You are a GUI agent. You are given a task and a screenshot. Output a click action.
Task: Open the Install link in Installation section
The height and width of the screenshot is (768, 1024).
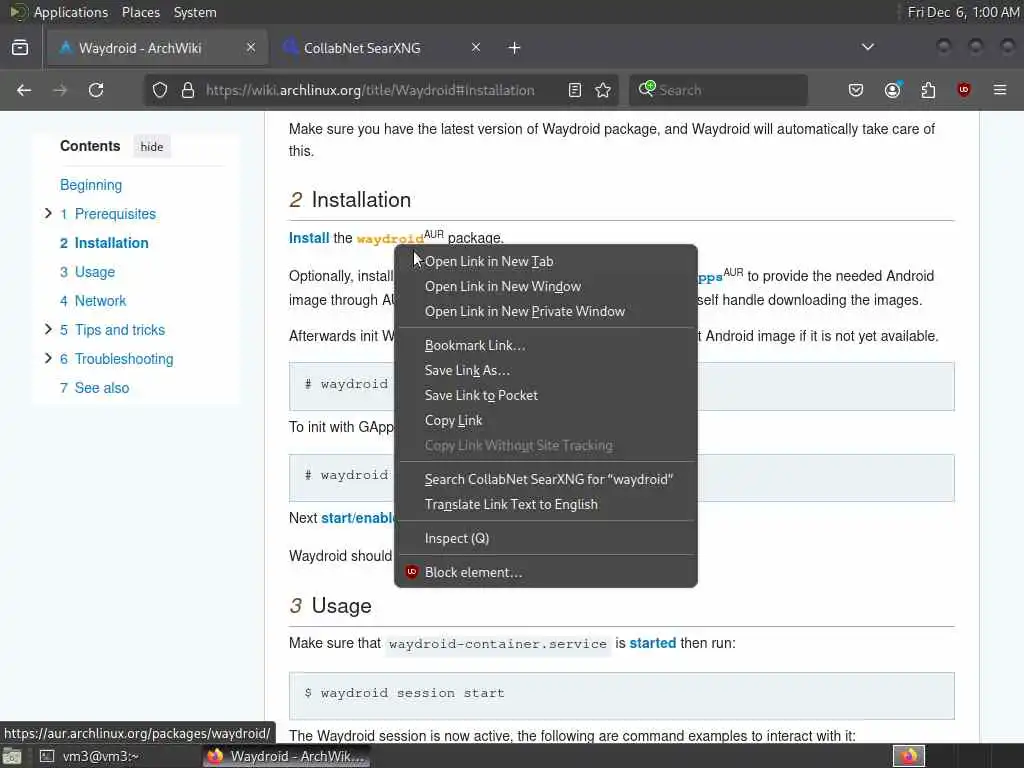[309, 238]
